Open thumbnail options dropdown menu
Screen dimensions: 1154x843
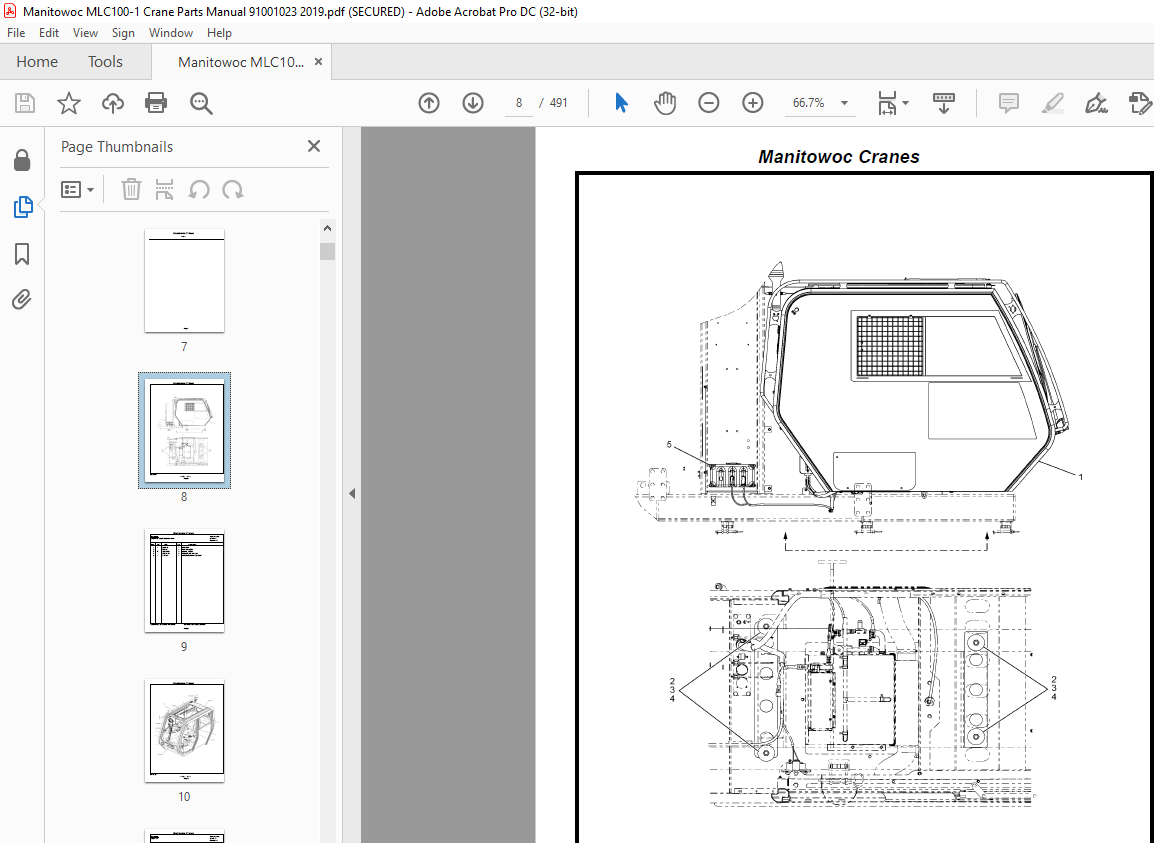coord(77,190)
